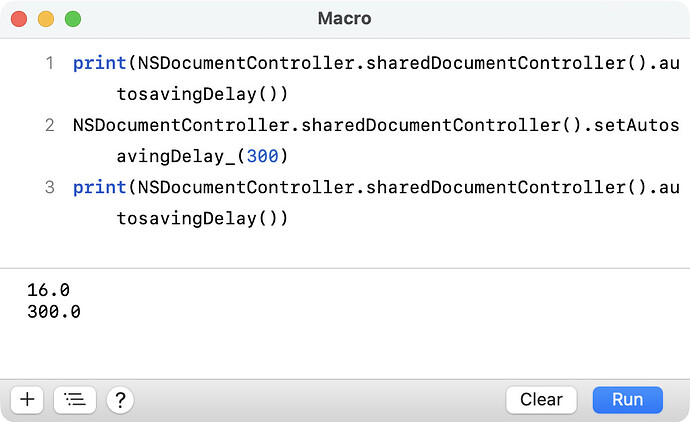The height and width of the screenshot is (422, 690).
Task: Click the 16.0 output line
Action: (x=48, y=290)
